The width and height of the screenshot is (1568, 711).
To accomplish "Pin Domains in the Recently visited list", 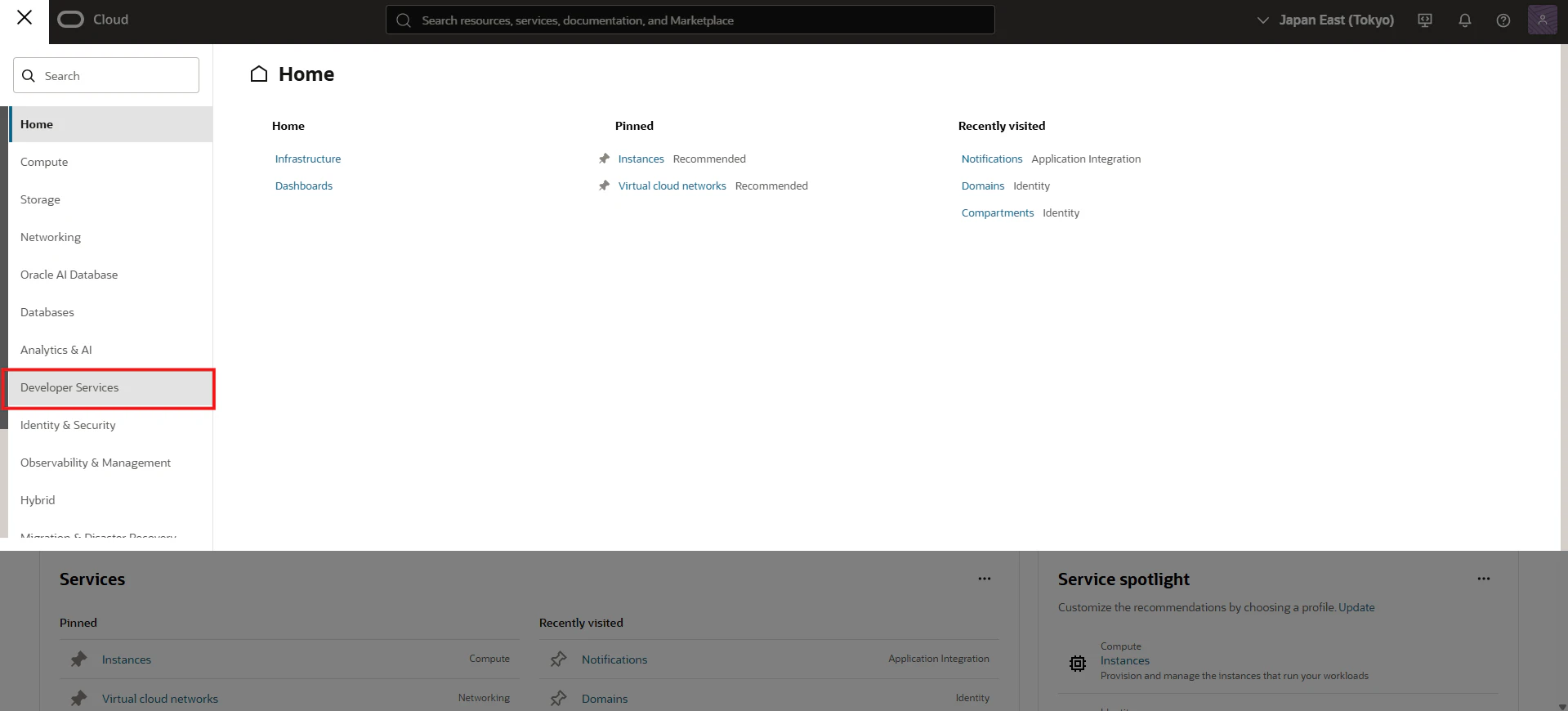I will click(x=558, y=699).
